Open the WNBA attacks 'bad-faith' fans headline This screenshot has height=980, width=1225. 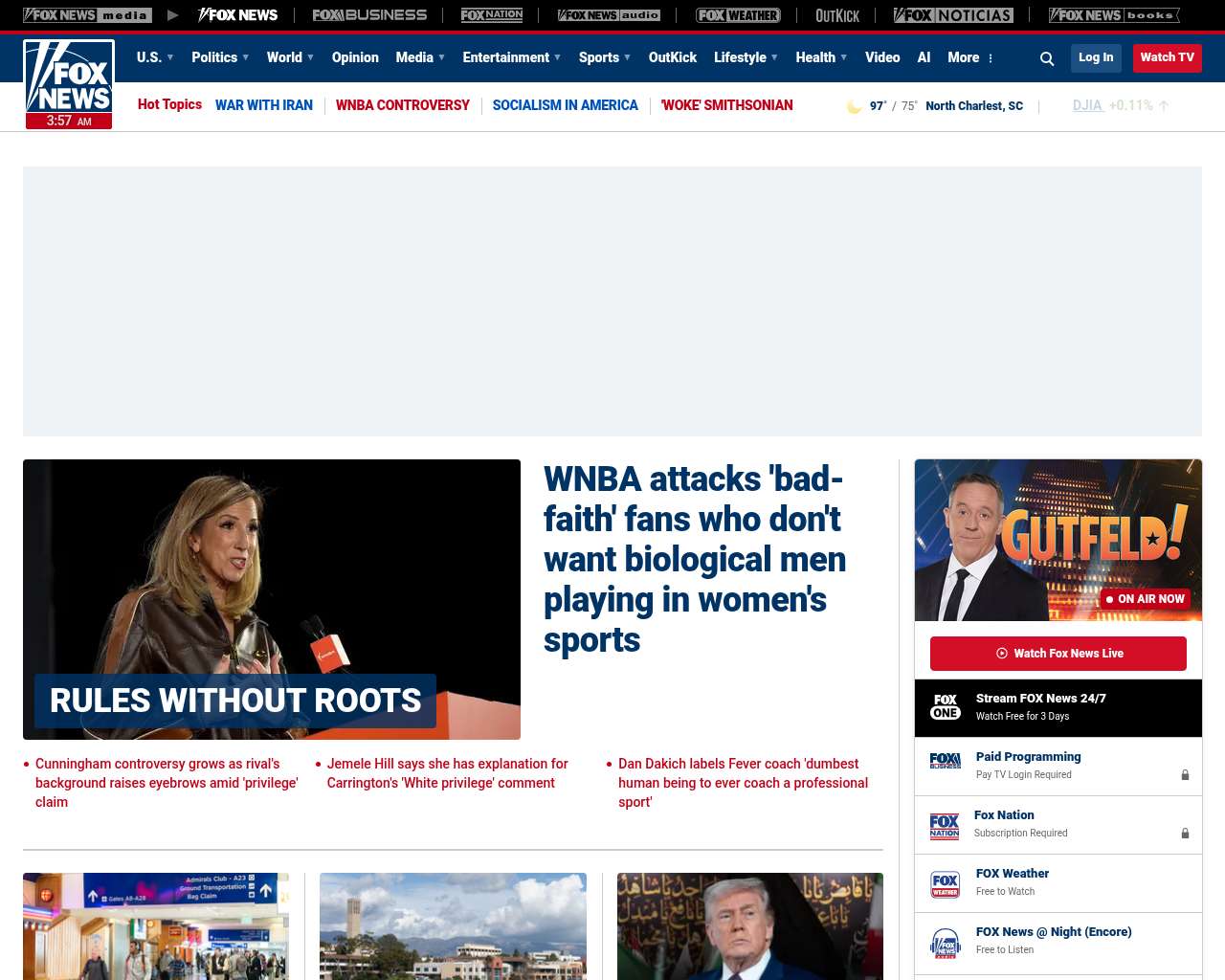coord(695,559)
